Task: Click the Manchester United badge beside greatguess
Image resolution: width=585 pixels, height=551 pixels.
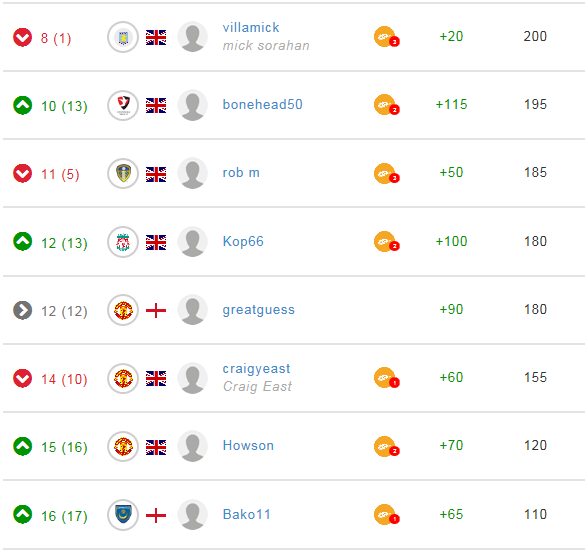Action: tap(123, 310)
